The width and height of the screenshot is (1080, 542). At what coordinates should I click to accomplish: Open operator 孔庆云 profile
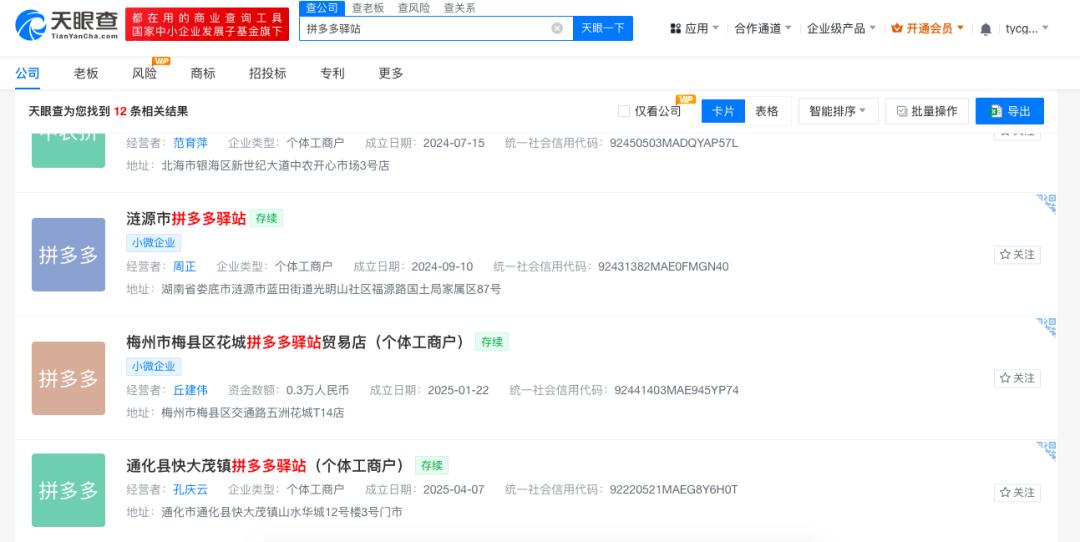pos(190,490)
